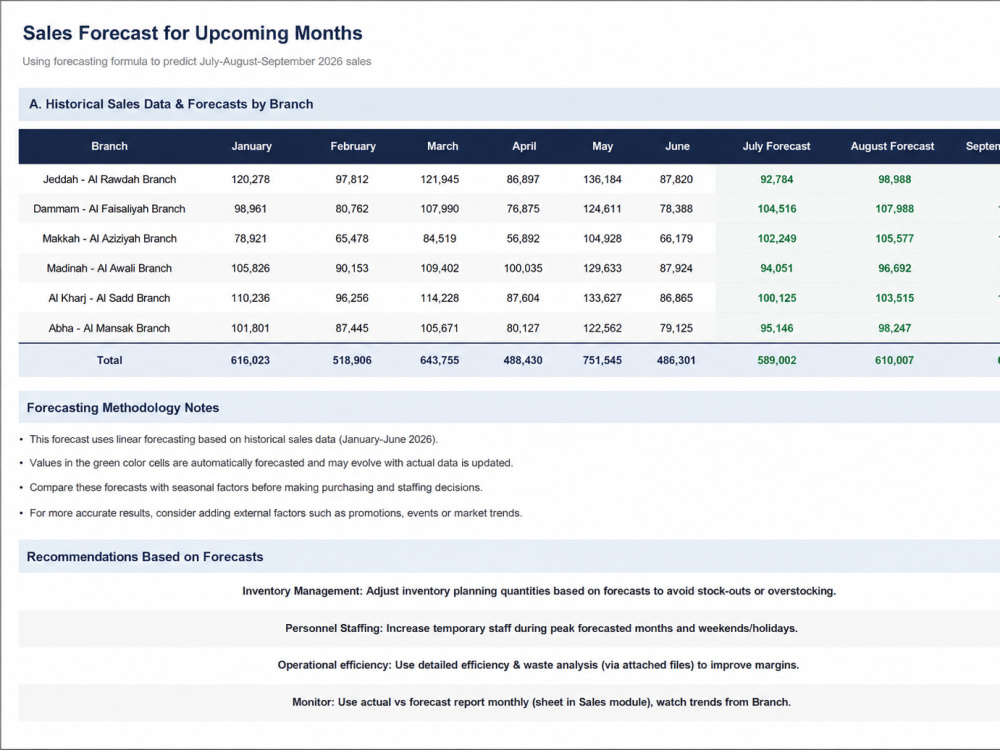Image resolution: width=1000 pixels, height=750 pixels.
Task: Select the Personnel Staffing recommendation line
Action: point(541,628)
